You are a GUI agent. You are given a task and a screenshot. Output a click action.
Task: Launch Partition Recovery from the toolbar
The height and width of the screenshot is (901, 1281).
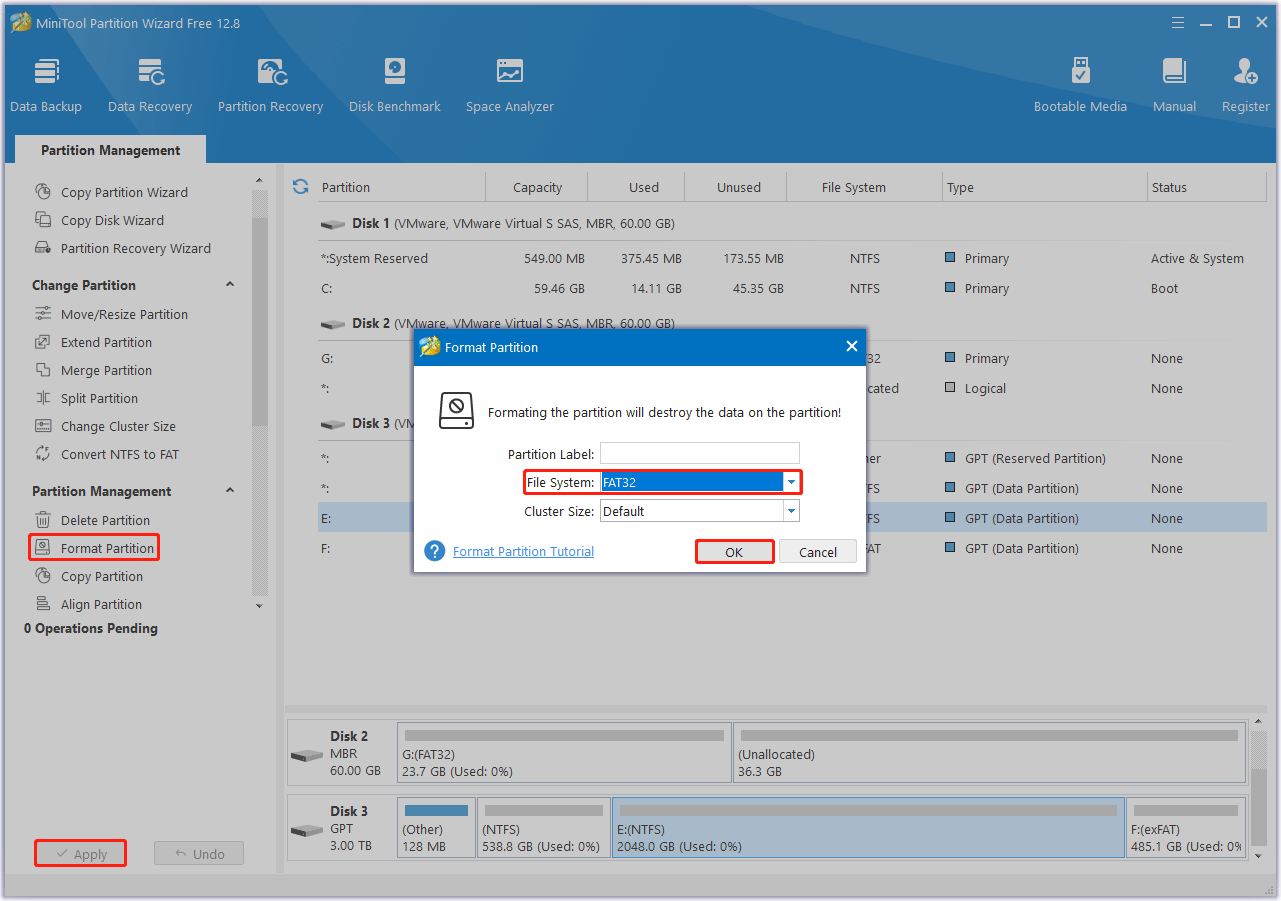pyautogui.click(x=270, y=85)
